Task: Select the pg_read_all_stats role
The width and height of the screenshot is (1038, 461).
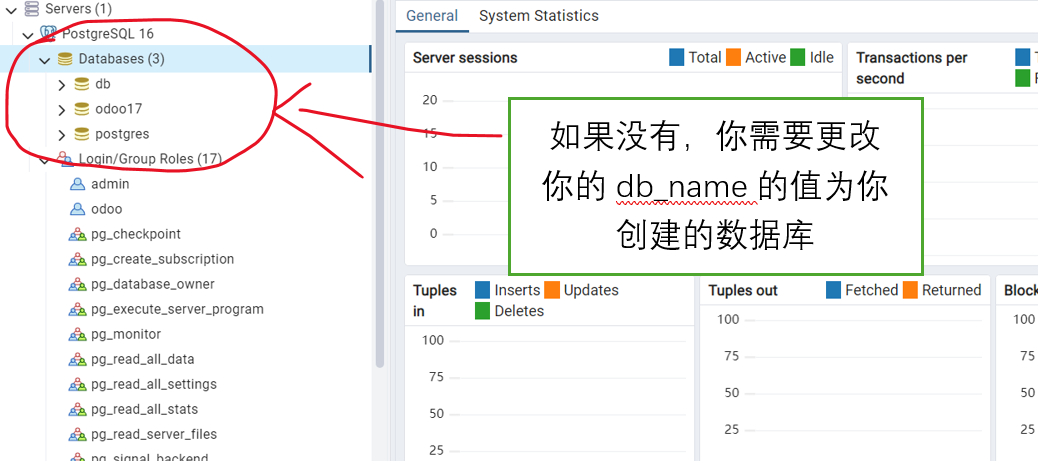Action: (x=145, y=410)
